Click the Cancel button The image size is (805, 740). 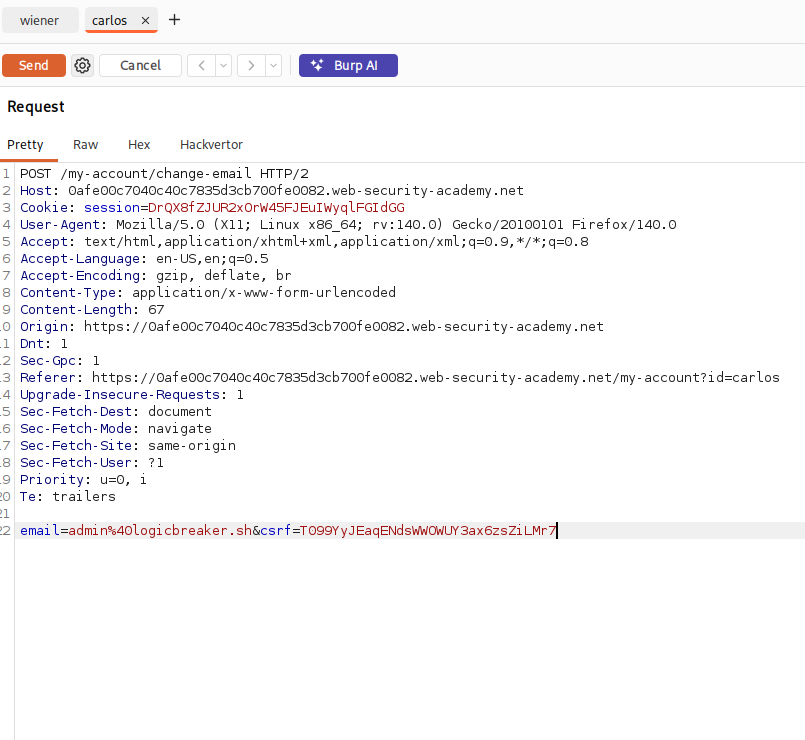[x=140, y=66]
